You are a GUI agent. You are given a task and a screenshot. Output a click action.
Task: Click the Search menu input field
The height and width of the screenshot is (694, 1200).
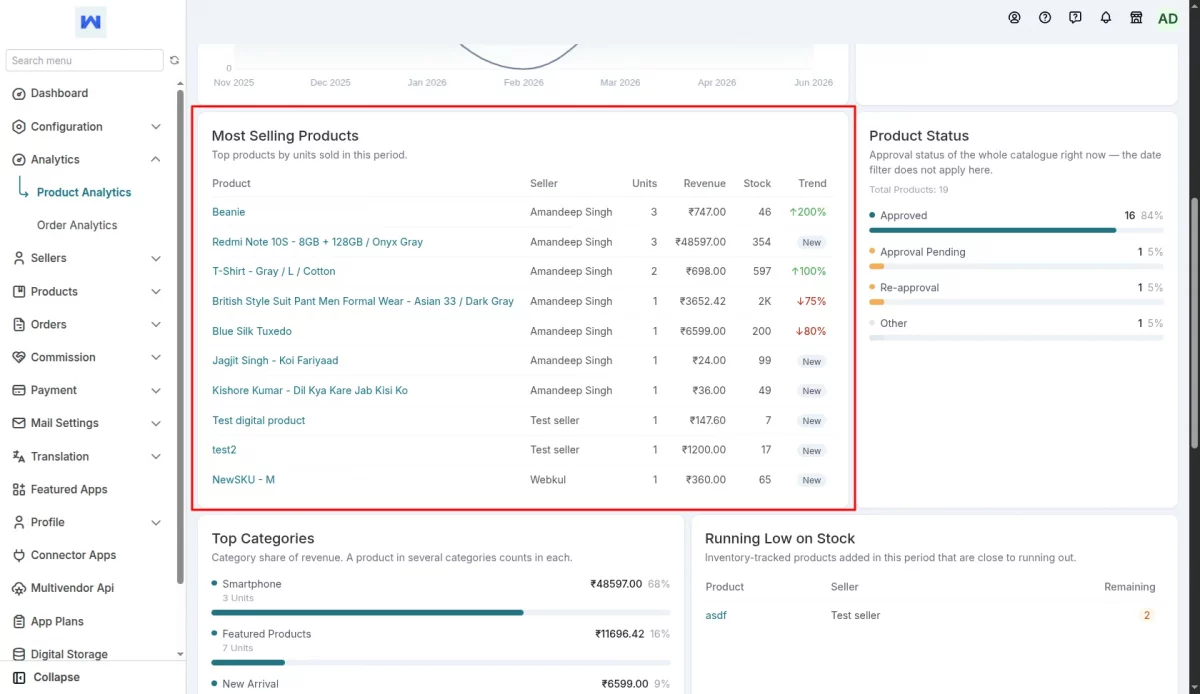click(84, 61)
